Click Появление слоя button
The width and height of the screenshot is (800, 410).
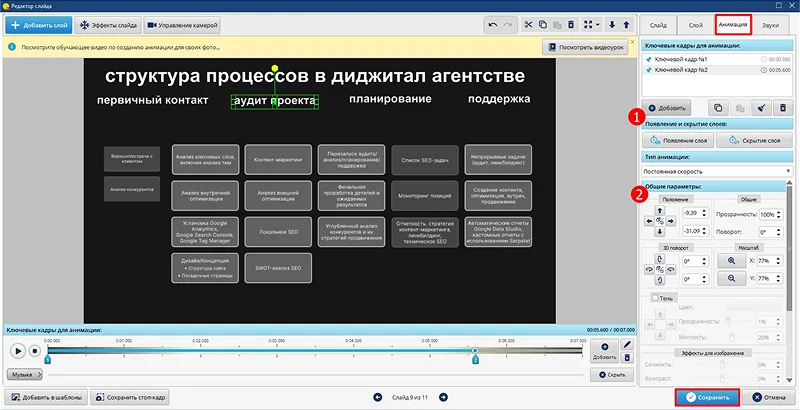click(x=678, y=140)
